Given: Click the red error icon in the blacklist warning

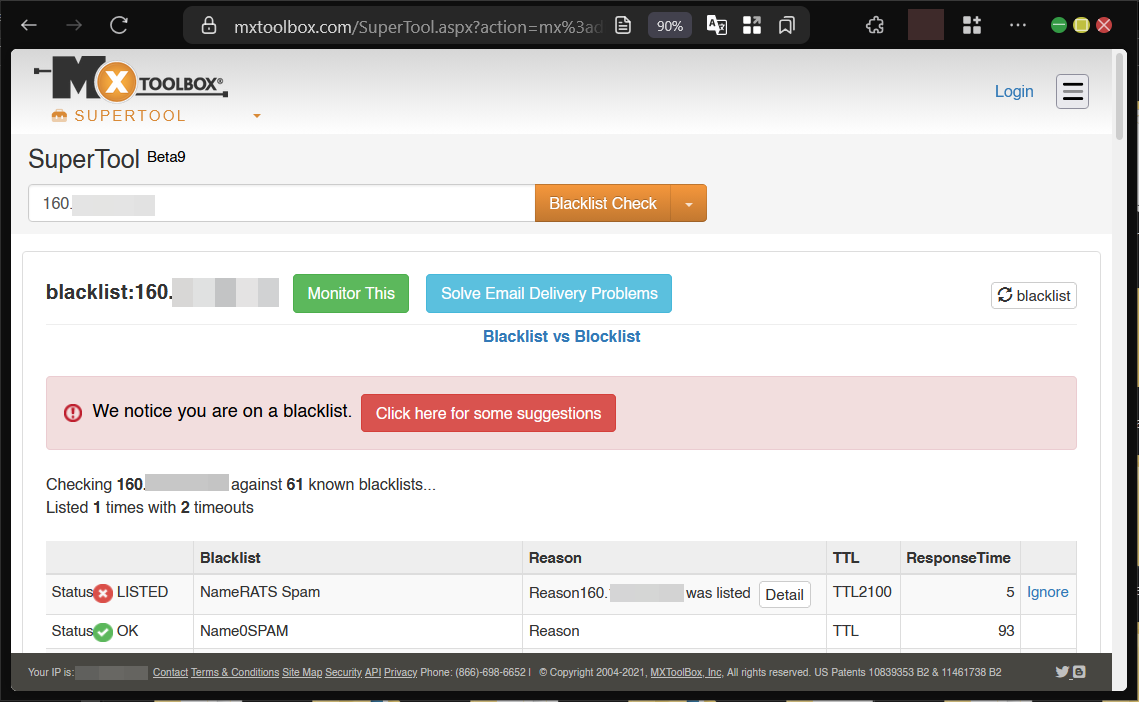Looking at the screenshot, I should (72, 412).
